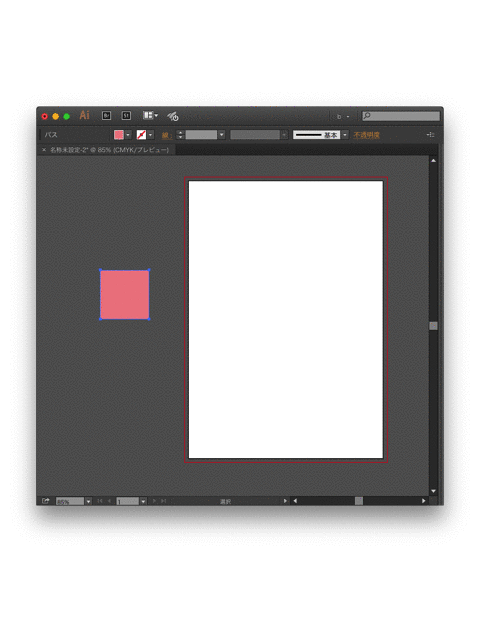Open the 線 stroke panel link
The height and width of the screenshot is (640, 480).
[166, 136]
